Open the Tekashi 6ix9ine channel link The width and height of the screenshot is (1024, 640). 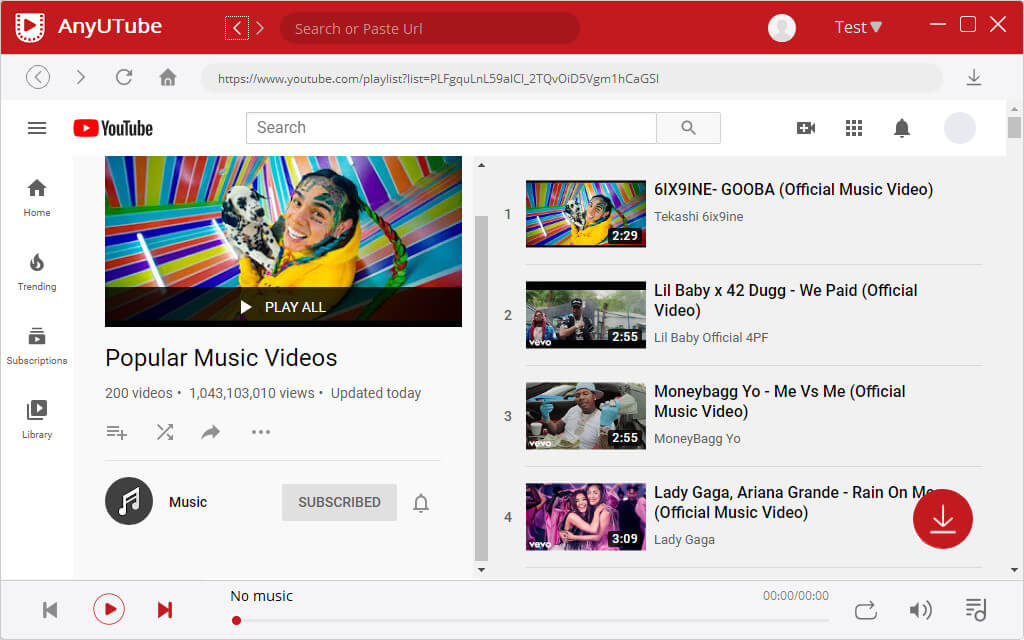click(698, 217)
